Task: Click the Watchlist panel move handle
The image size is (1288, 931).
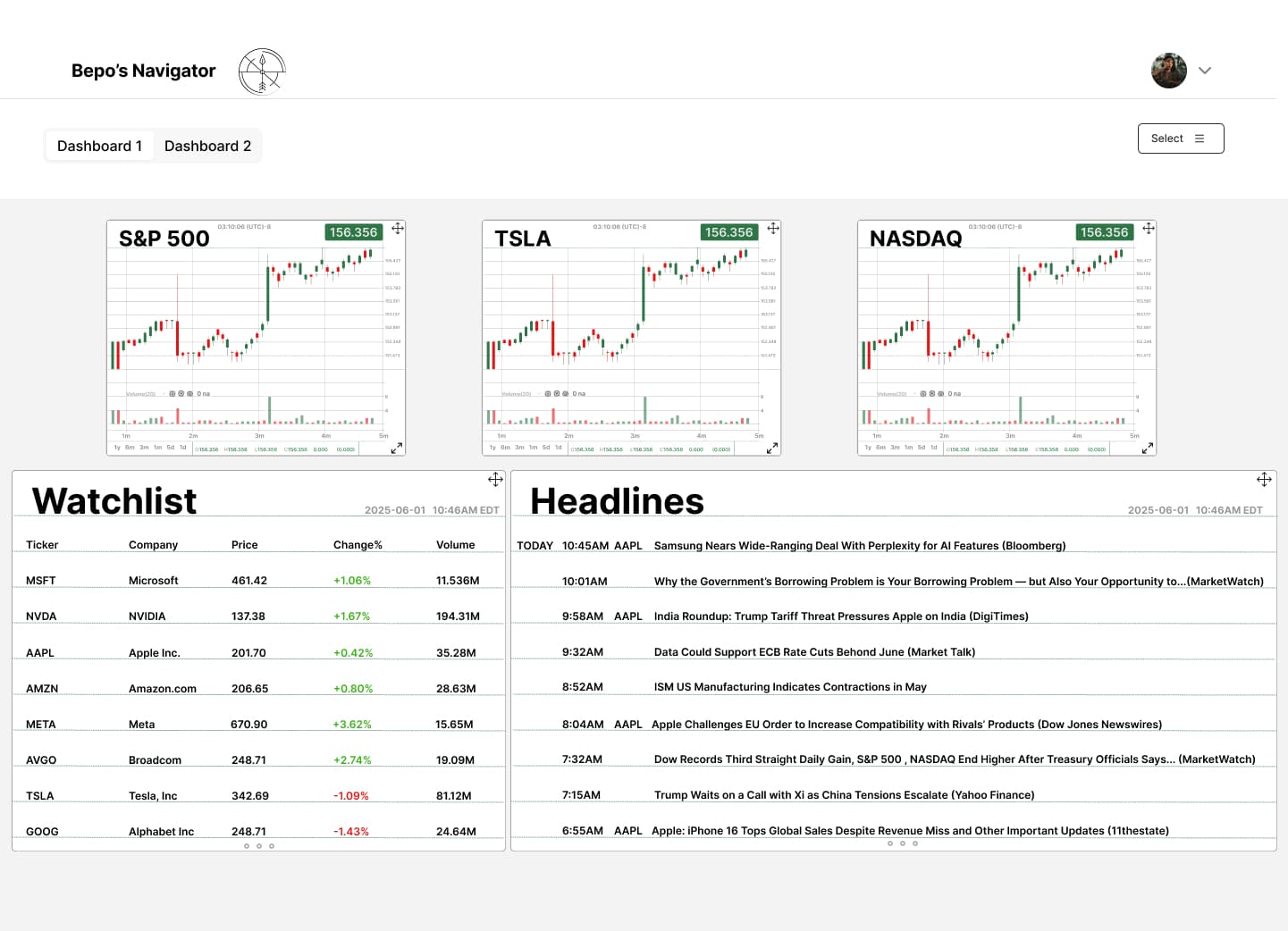Action: [x=495, y=480]
